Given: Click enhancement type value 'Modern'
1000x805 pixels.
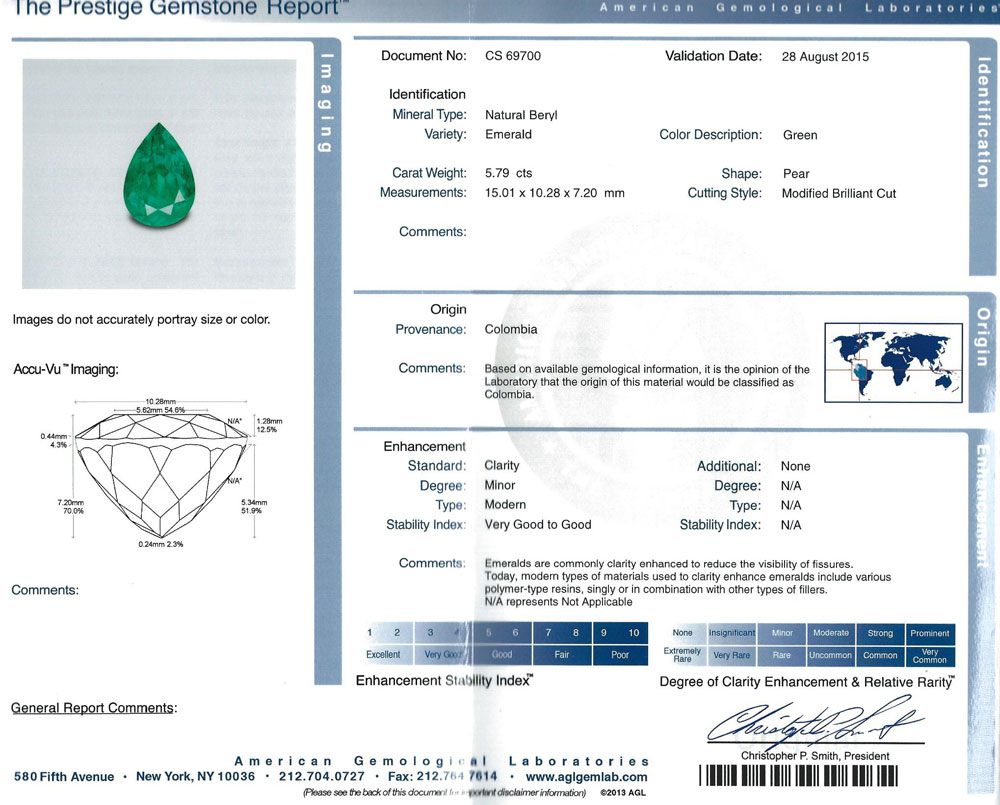Looking at the screenshot, I should (505, 505).
